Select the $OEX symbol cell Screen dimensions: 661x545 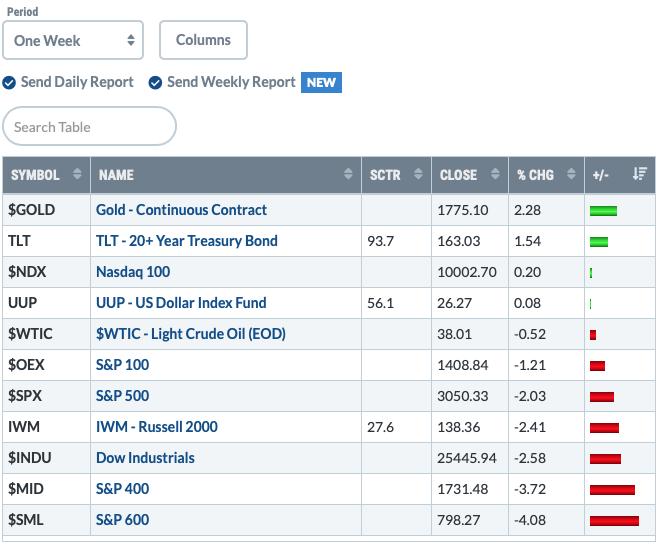(x=46, y=365)
